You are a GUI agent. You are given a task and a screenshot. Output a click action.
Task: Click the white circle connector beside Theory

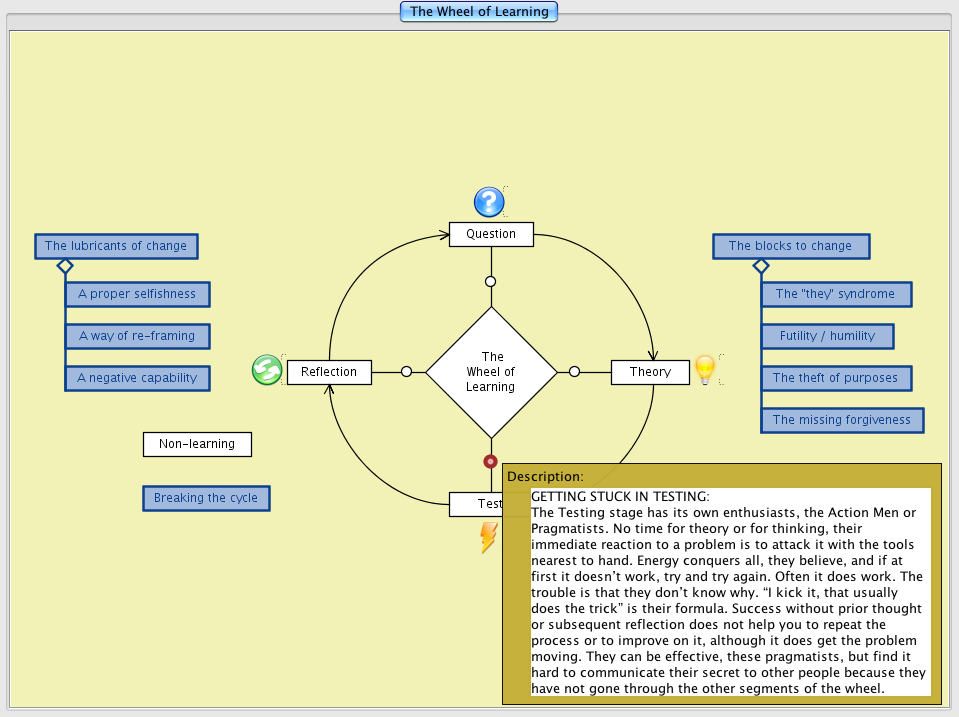(x=574, y=372)
